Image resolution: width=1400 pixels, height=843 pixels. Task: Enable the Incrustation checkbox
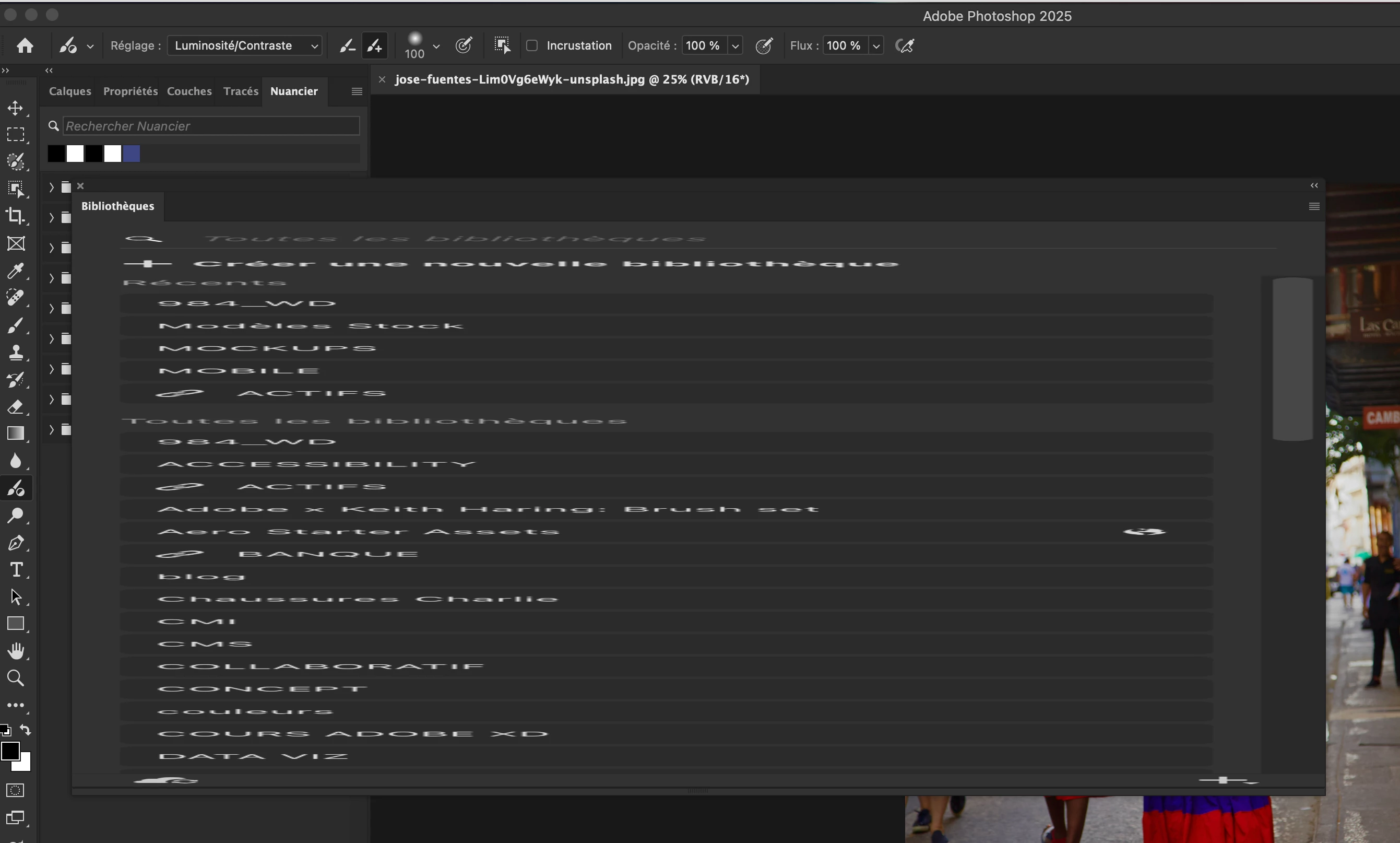pos(532,45)
